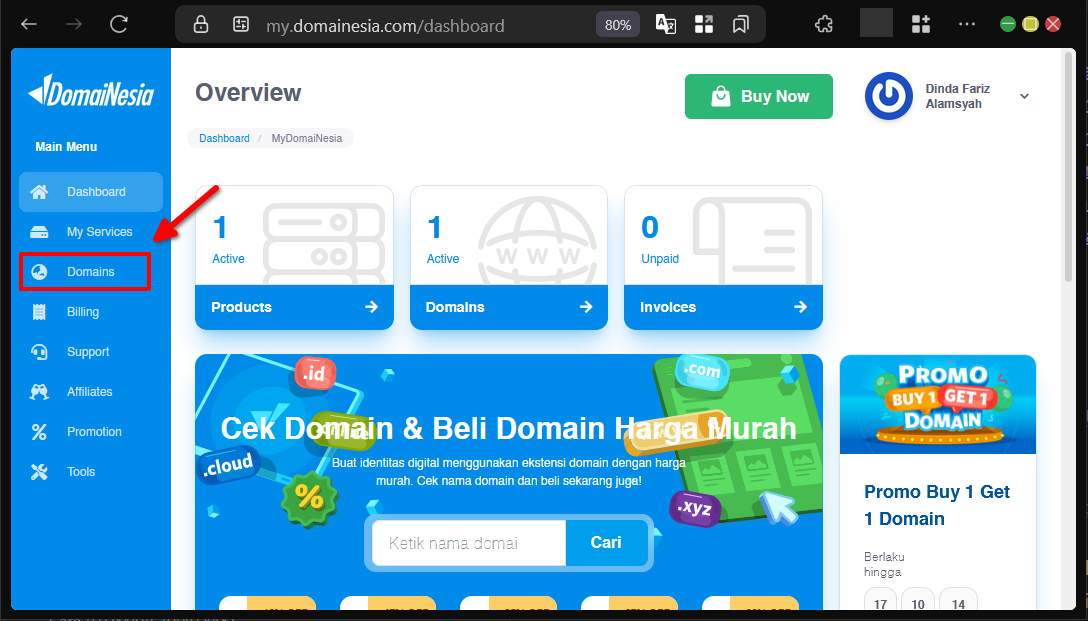This screenshot has width=1088, height=621.
Task: Select Dashboard in the sidebar menu
Action: (x=90, y=191)
